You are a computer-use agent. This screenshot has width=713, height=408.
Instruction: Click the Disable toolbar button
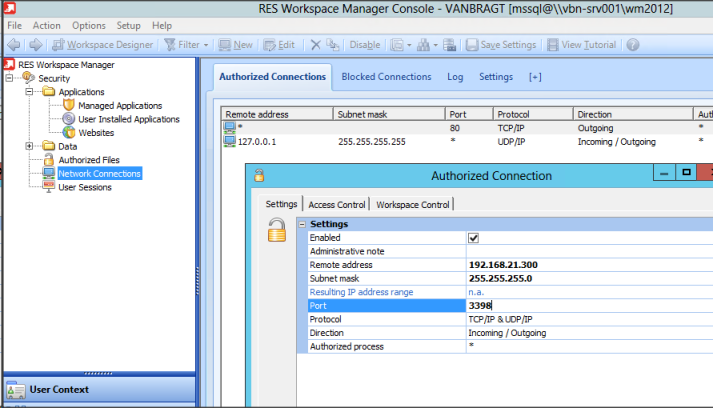click(x=365, y=45)
